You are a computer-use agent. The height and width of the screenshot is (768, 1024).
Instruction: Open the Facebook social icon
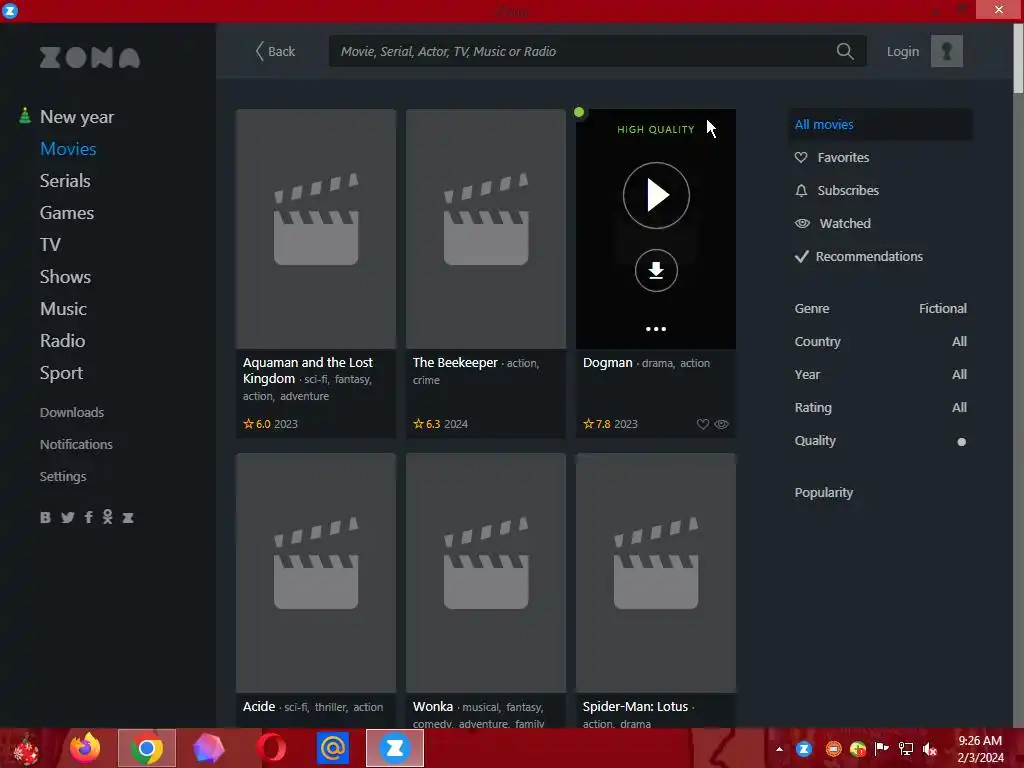pyautogui.click(x=88, y=517)
